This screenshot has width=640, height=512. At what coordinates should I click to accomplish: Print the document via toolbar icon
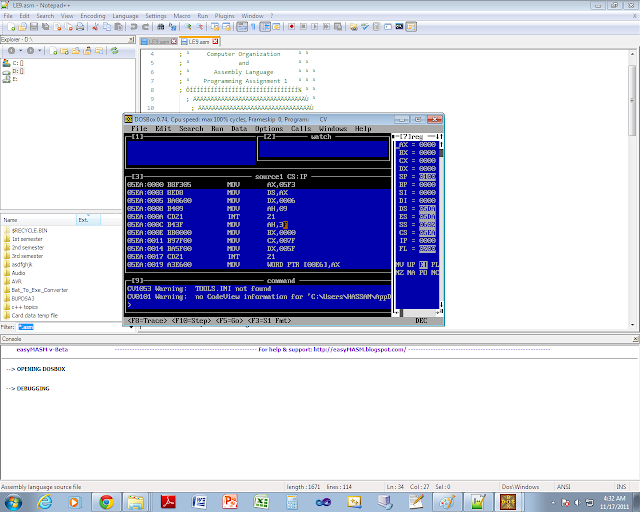[x=80, y=27]
